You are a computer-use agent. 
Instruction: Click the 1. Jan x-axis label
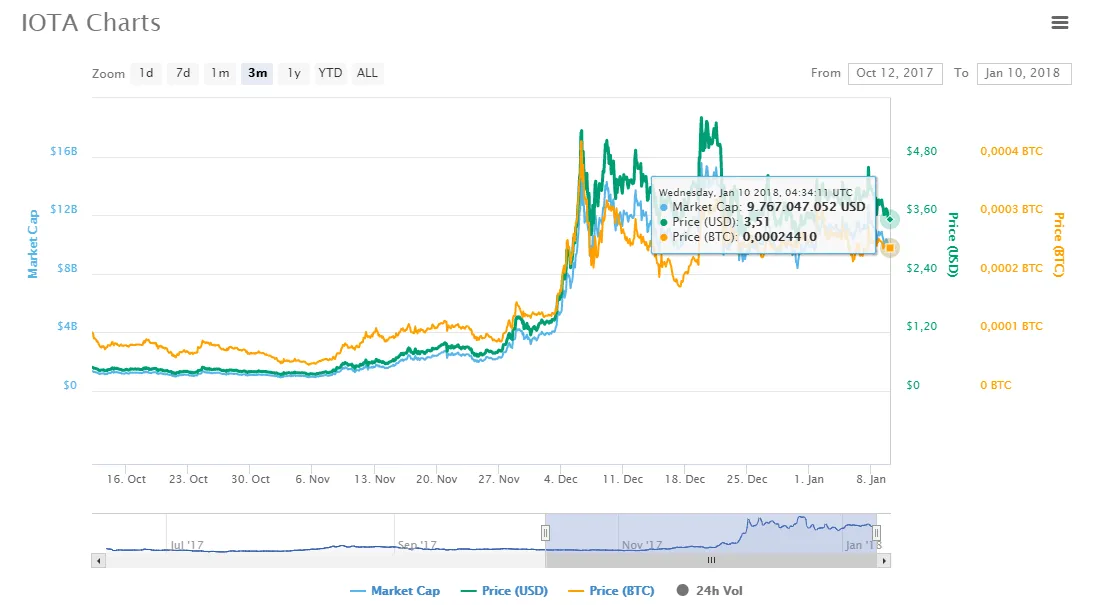(x=809, y=479)
